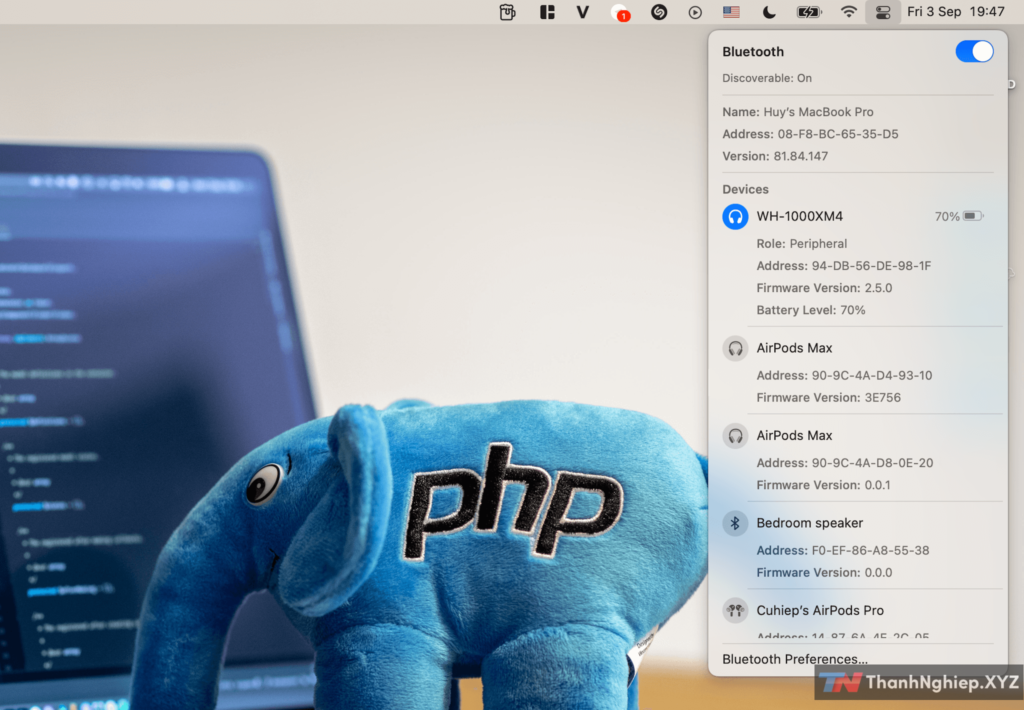The image size is (1024, 710).
Task: Open the menu bar icon with red notification badge
Action: [x=620, y=12]
